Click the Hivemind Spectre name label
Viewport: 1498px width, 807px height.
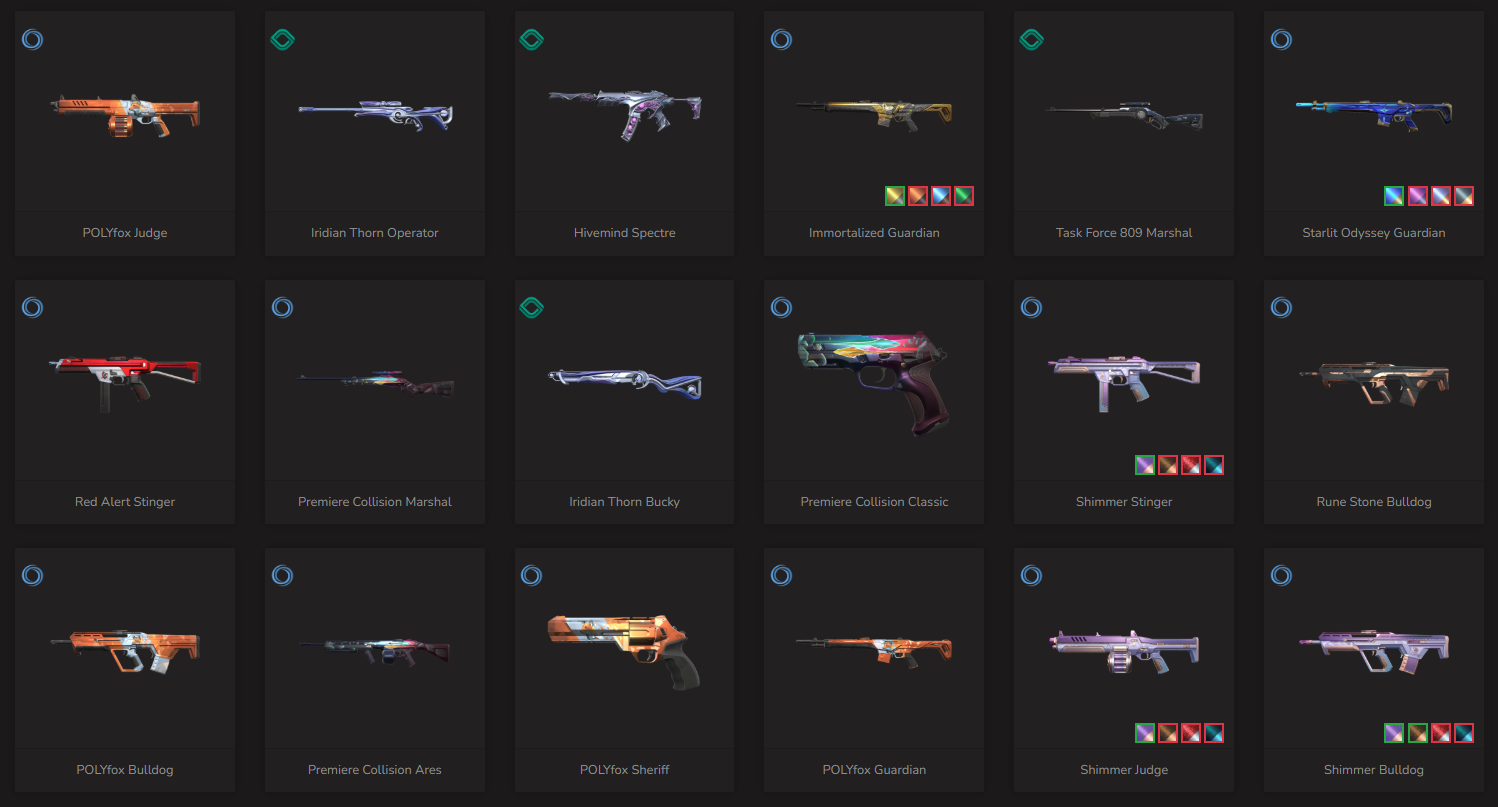624,233
